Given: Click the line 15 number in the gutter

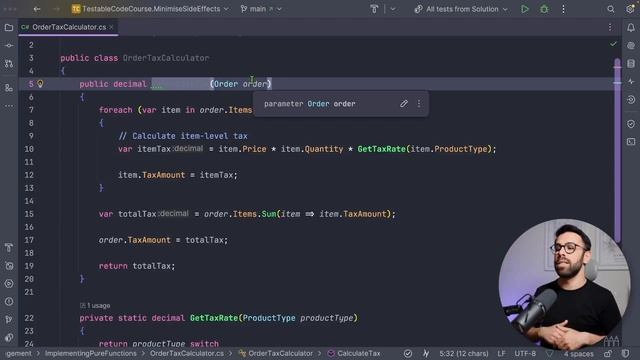Looking at the screenshot, I should tap(29, 214).
